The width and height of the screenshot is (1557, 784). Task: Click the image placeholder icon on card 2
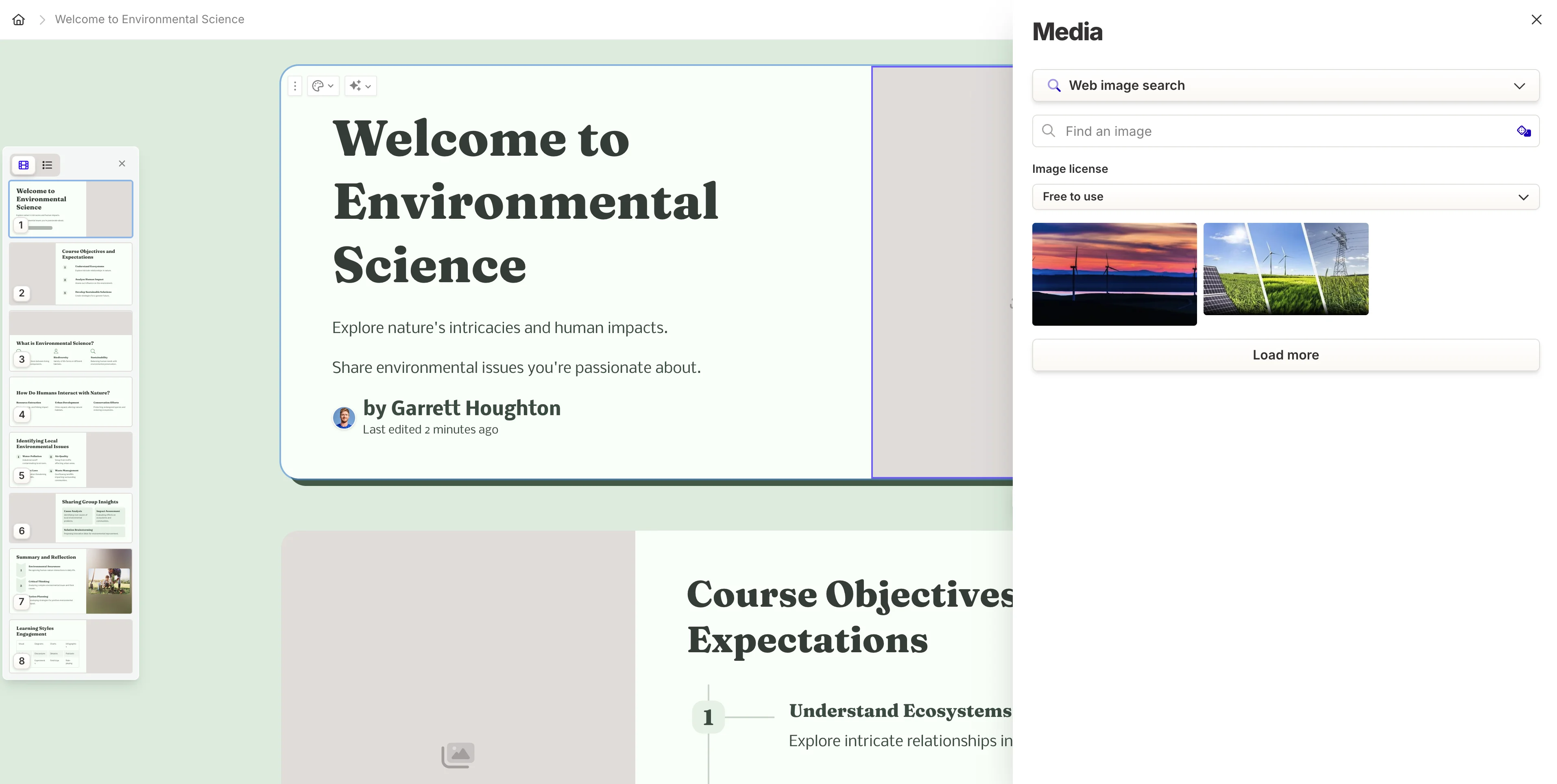pyautogui.click(x=458, y=755)
